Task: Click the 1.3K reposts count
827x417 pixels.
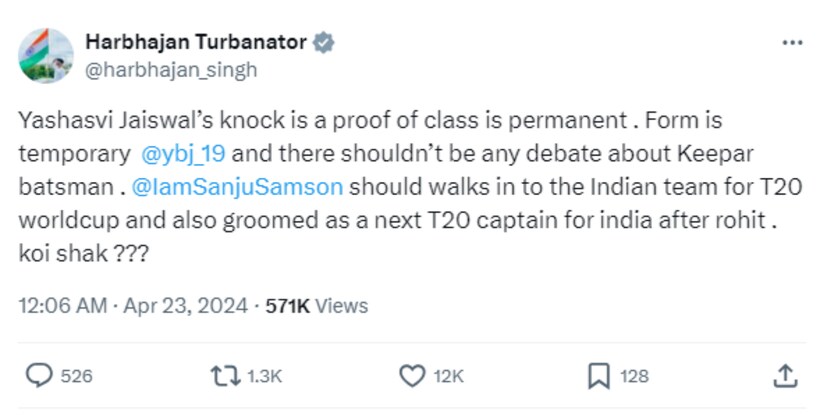Action: [x=264, y=376]
